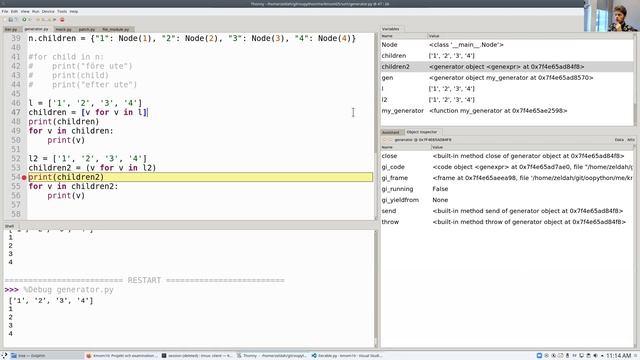Image resolution: width=640 pixels, height=360 pixels.
Task: Select the Node variable row
Action: point(507,44)
